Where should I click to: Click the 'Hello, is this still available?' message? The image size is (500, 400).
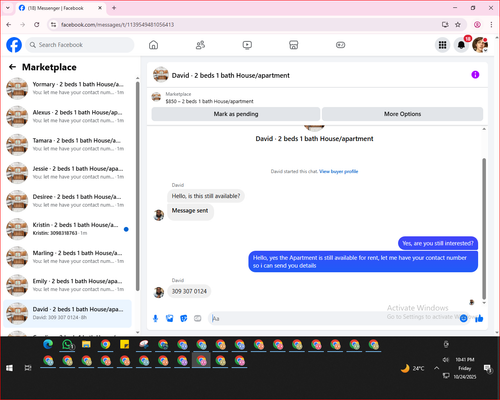tap(206, 196)
